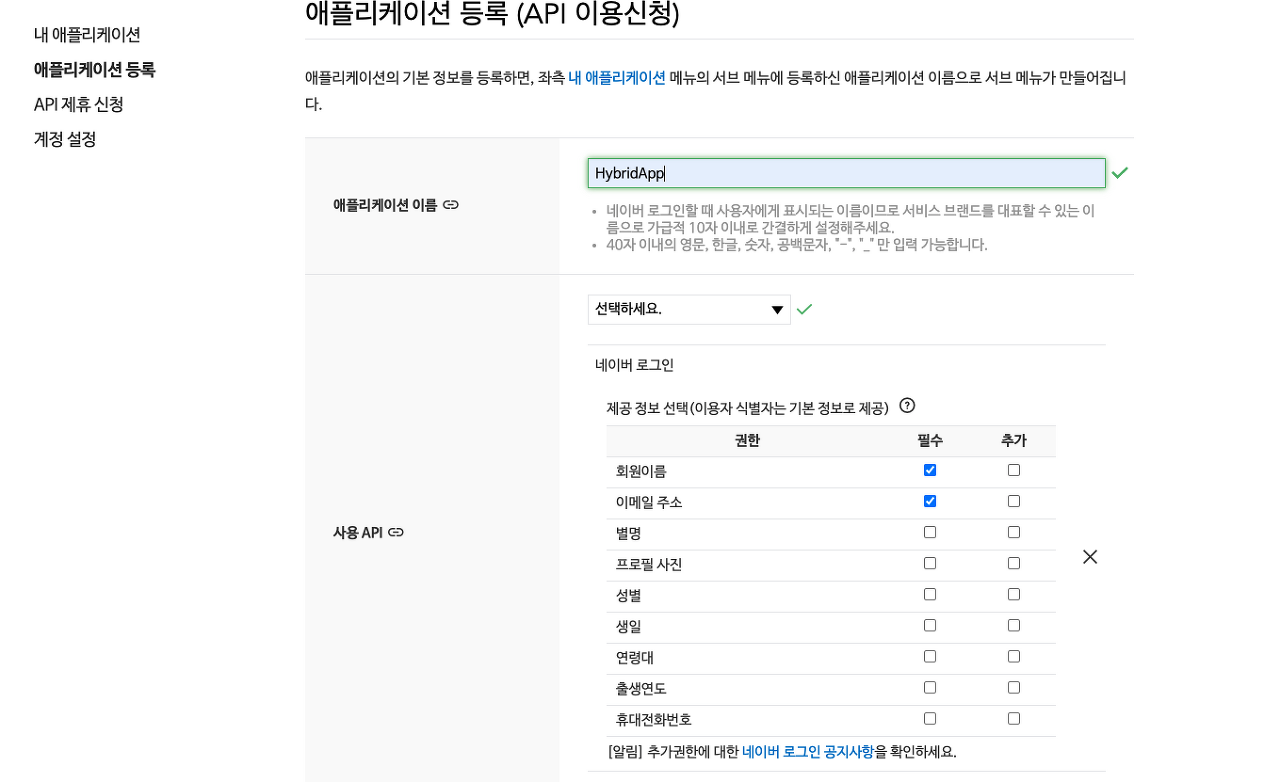This screenshot has height=782, width=1280.
Task: Click the application name input field
Action: pyautogui.click(x=846, y=173)
